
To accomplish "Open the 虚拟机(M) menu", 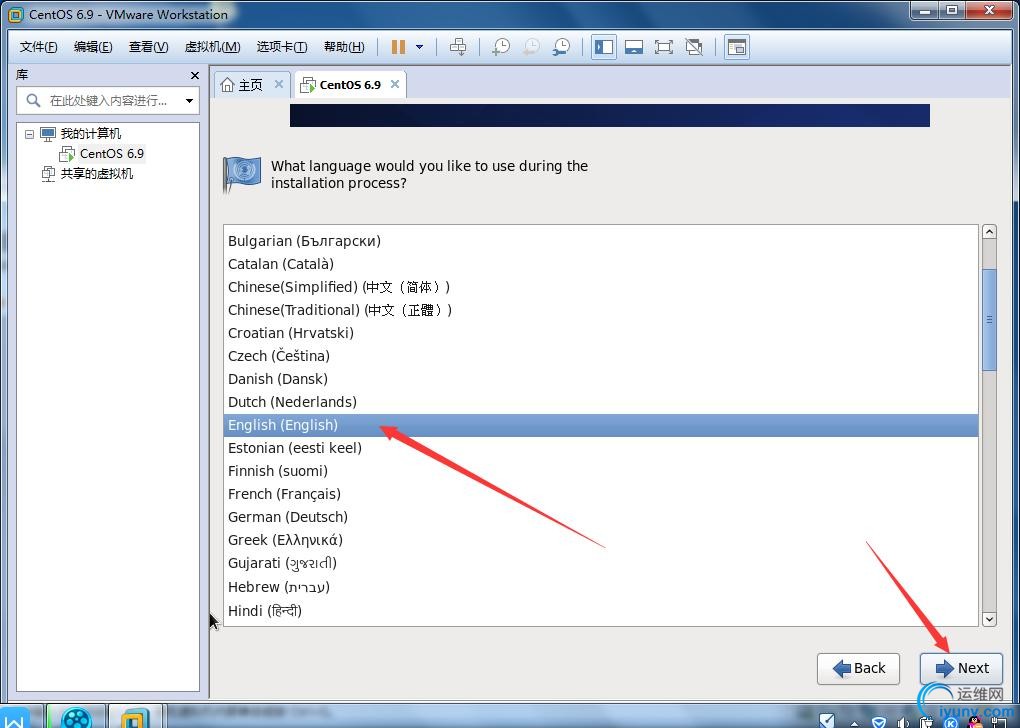I will click(x=213, y=47).
